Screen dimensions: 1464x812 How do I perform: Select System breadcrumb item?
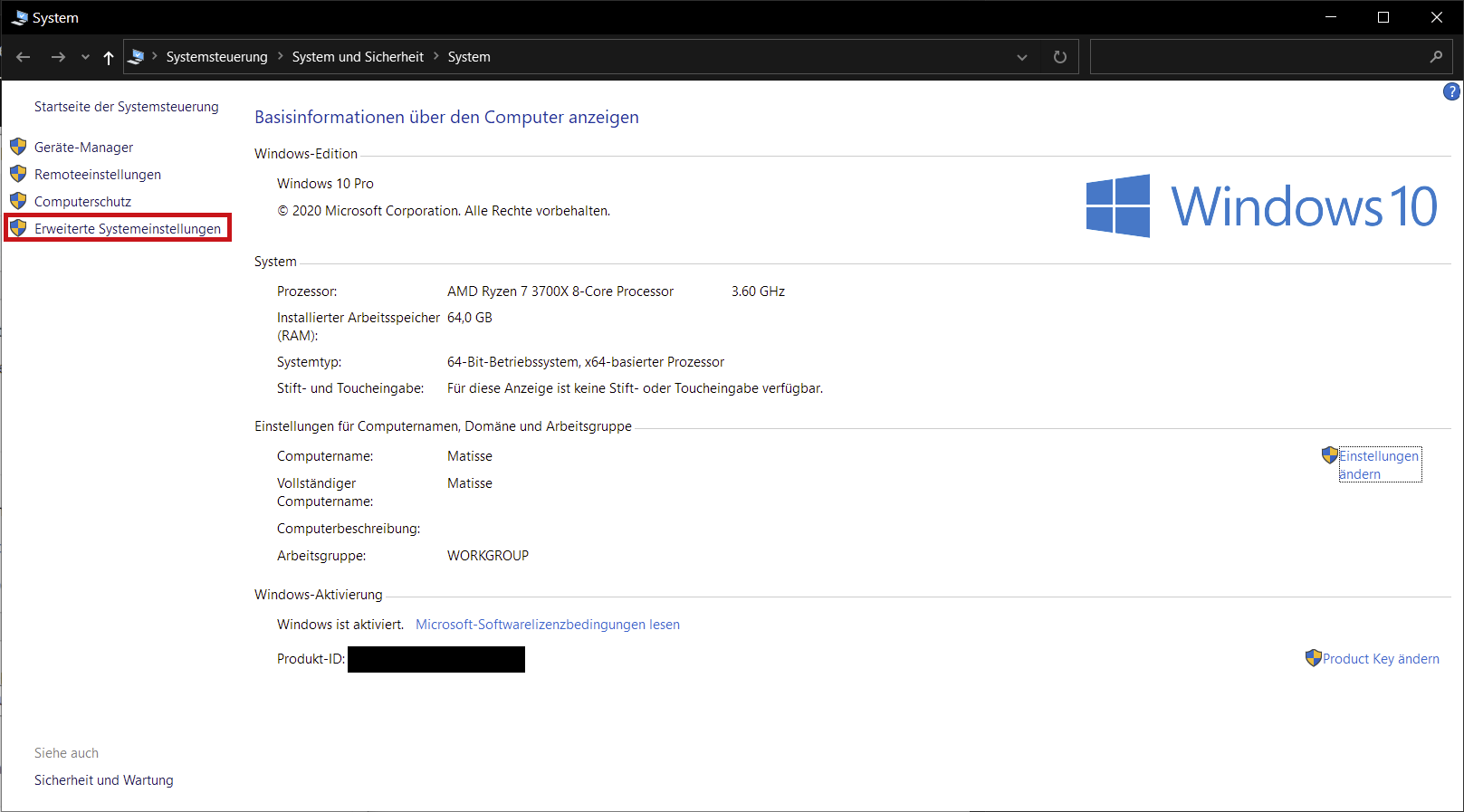469,57
